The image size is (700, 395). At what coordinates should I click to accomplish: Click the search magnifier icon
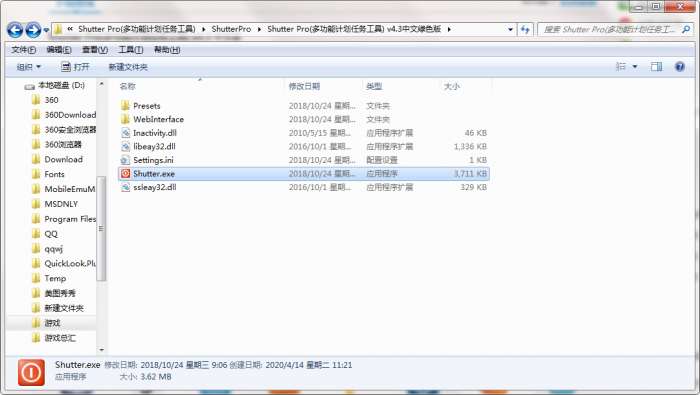(x=686, y=29)
